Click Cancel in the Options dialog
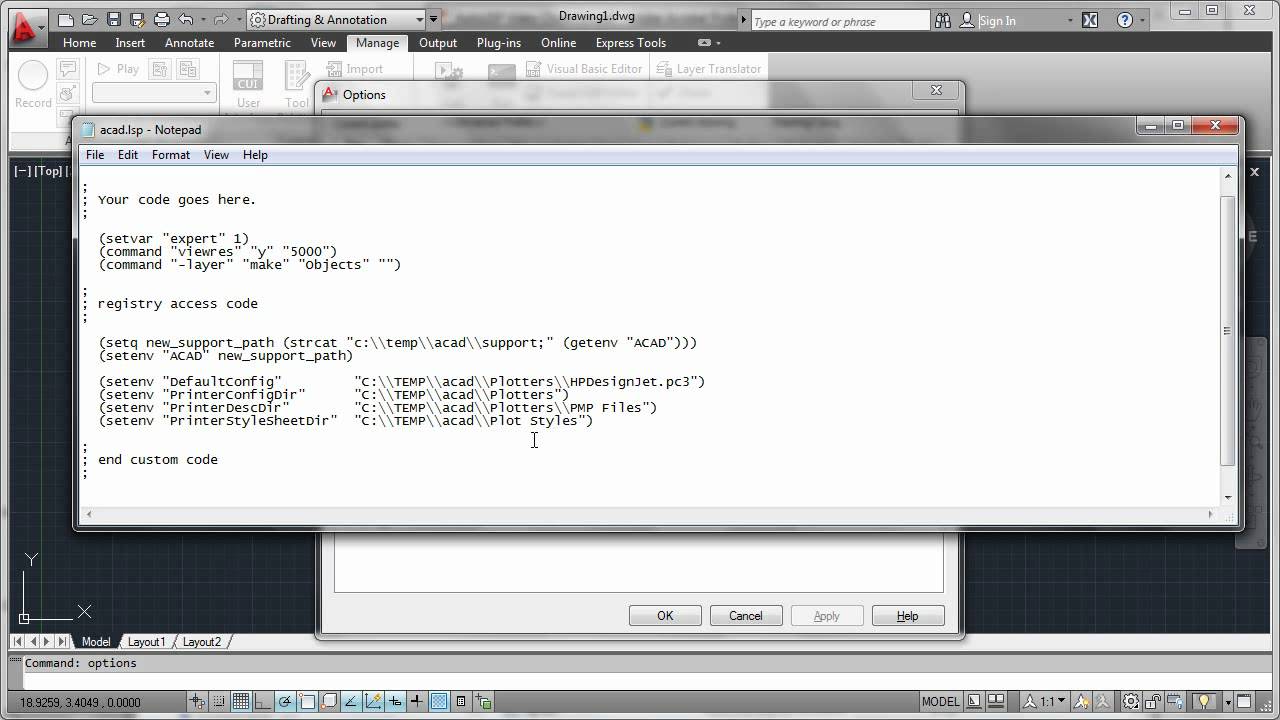Viewport: 1280px width, 720px height. pyautogui.click(x=746, y=616)
